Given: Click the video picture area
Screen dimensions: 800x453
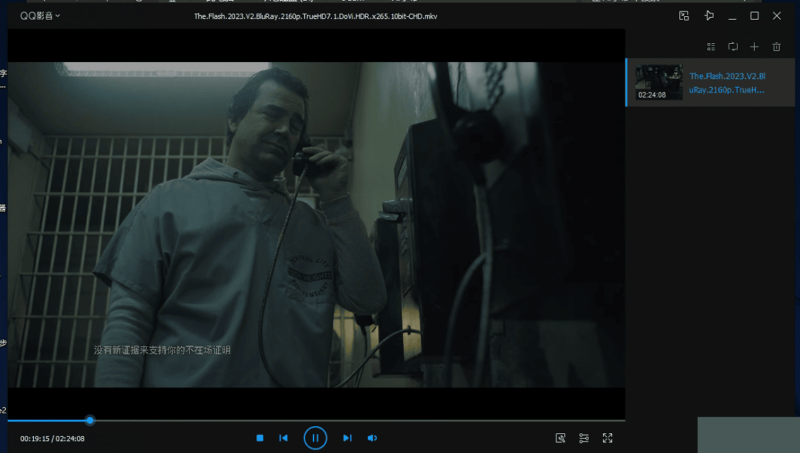Looking at the screenshot, I should click(316, 224).
